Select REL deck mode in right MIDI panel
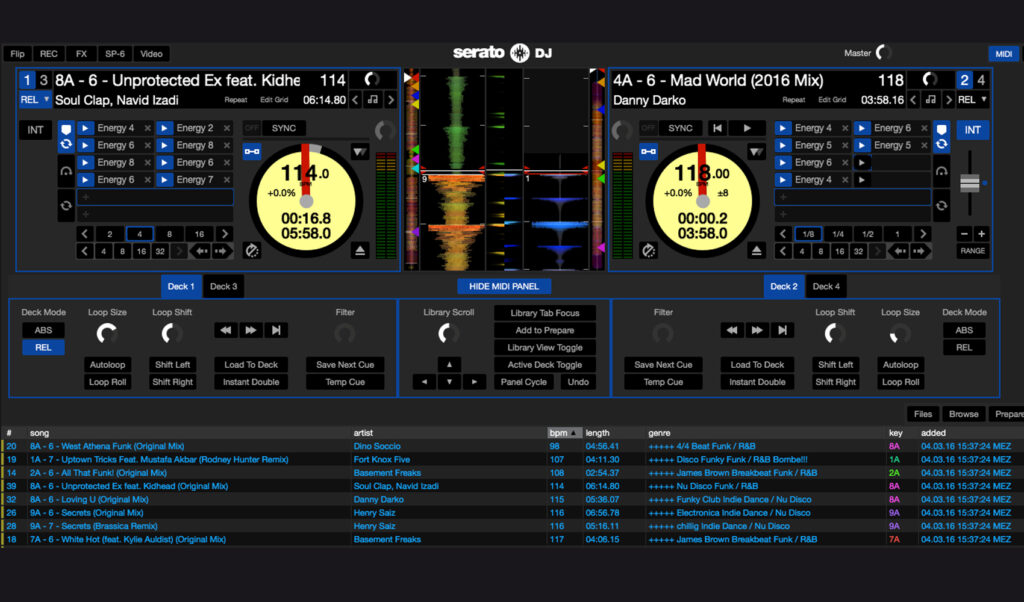The height and width of the screenshot is (602, 1024). pyautogui.click(x=964, y=347)
